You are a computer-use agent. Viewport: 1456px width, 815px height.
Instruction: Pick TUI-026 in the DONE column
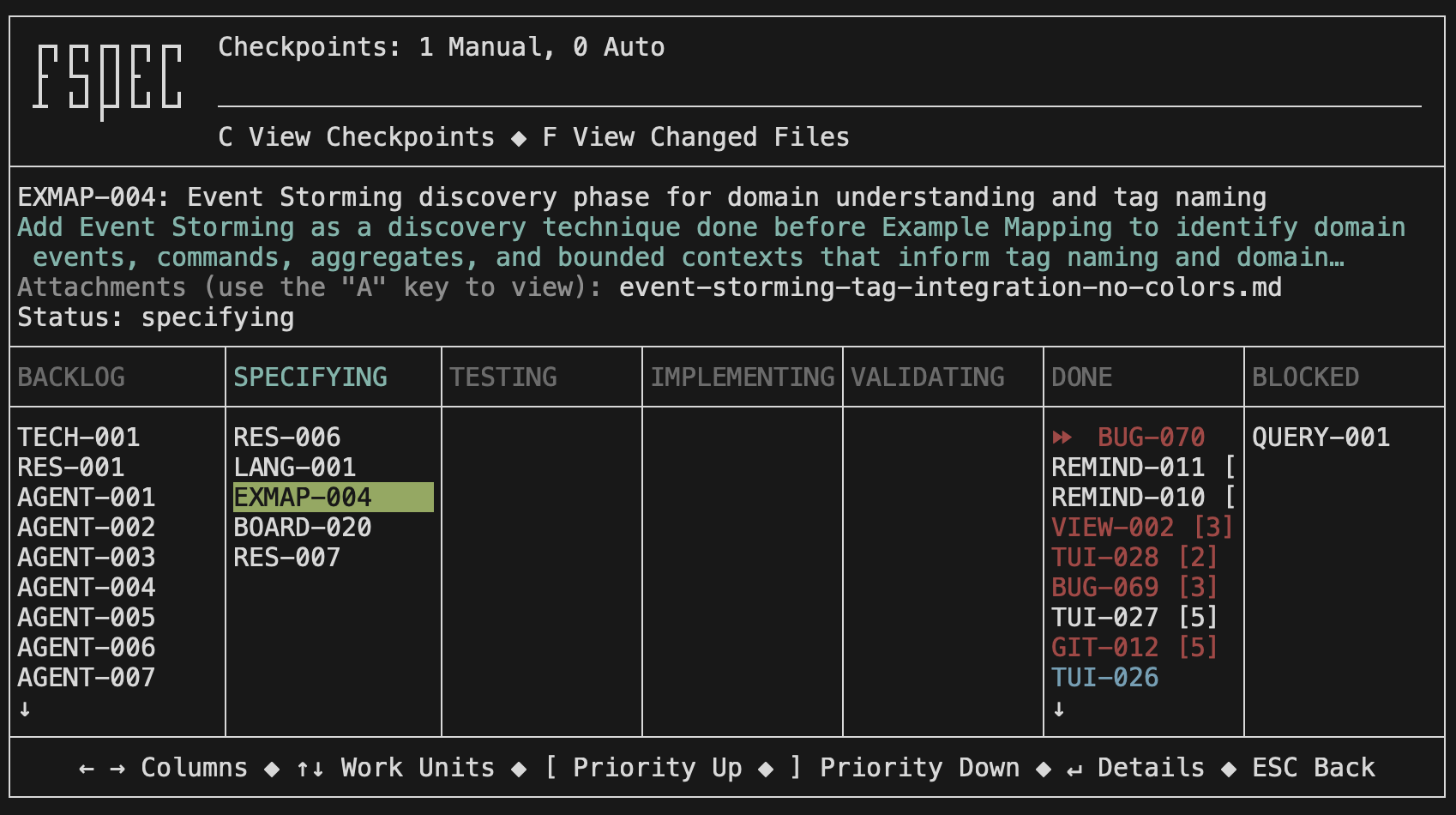coord(1104,678)
